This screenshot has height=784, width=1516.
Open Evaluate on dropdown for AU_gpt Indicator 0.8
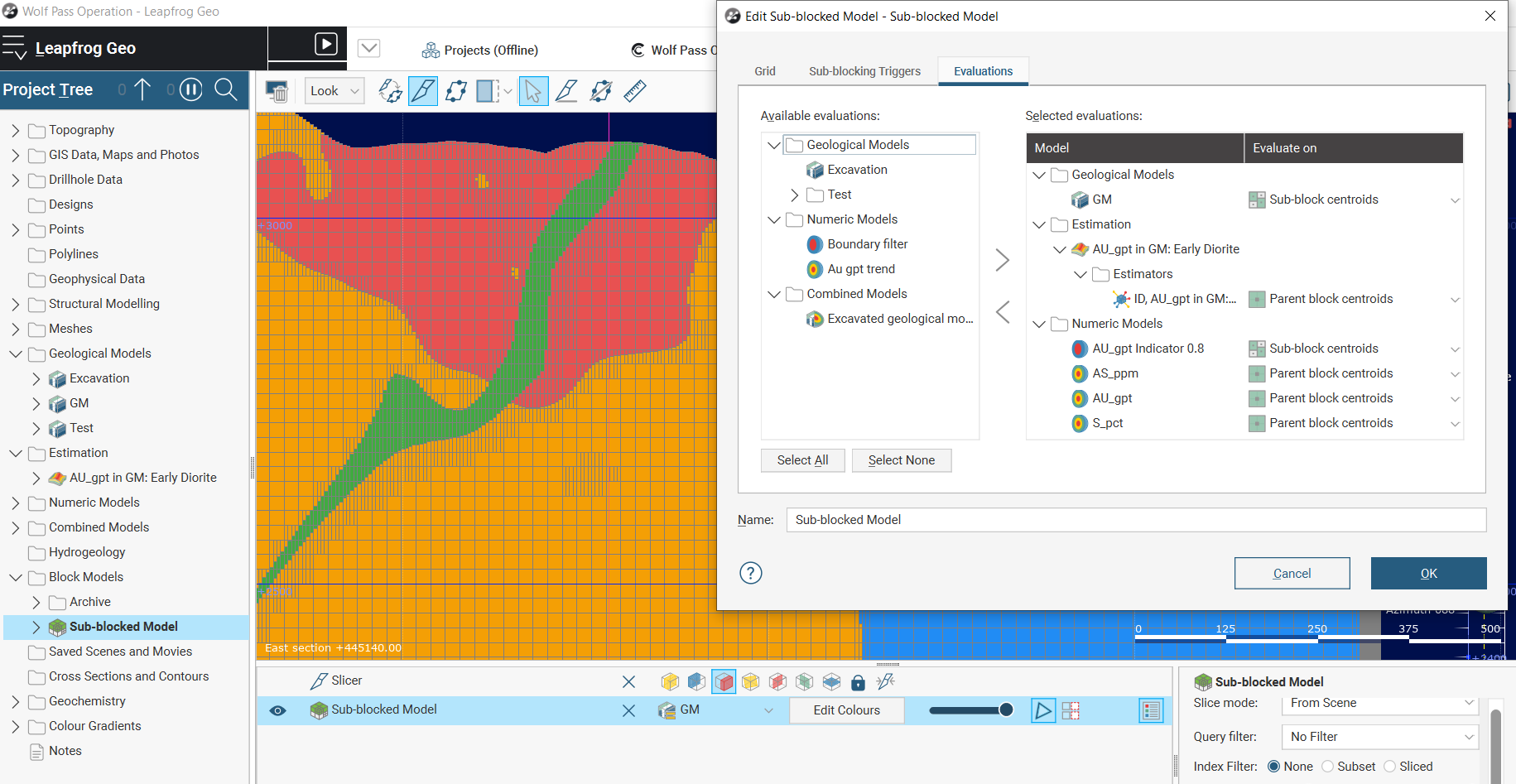coord(1455,349)
